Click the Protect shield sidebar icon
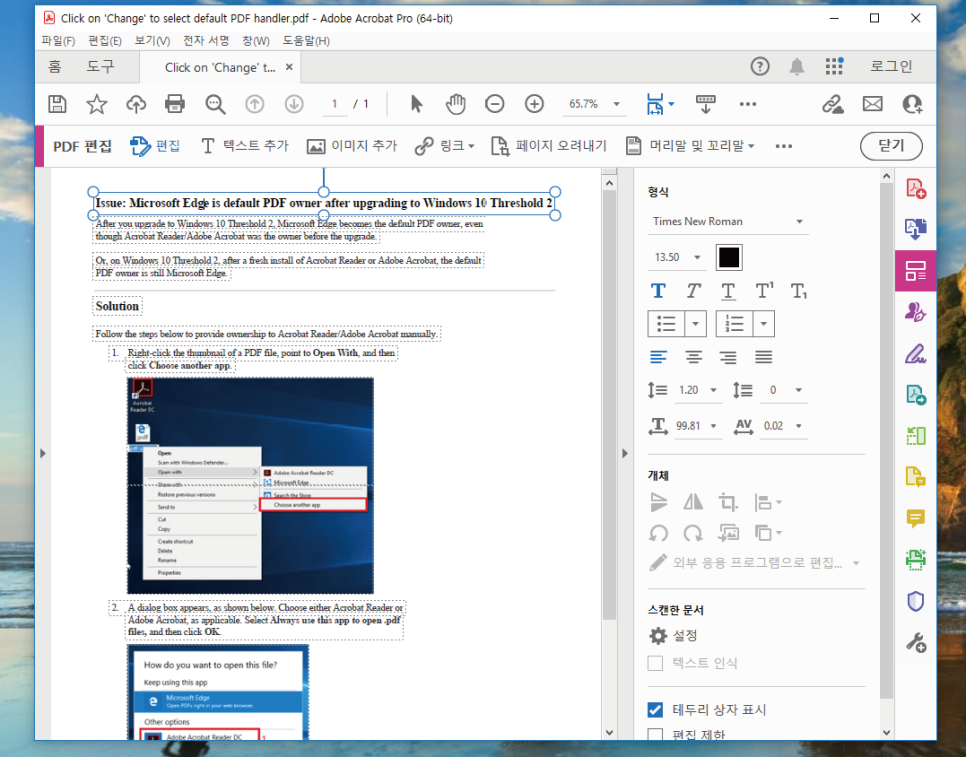 tap(915, 601)
